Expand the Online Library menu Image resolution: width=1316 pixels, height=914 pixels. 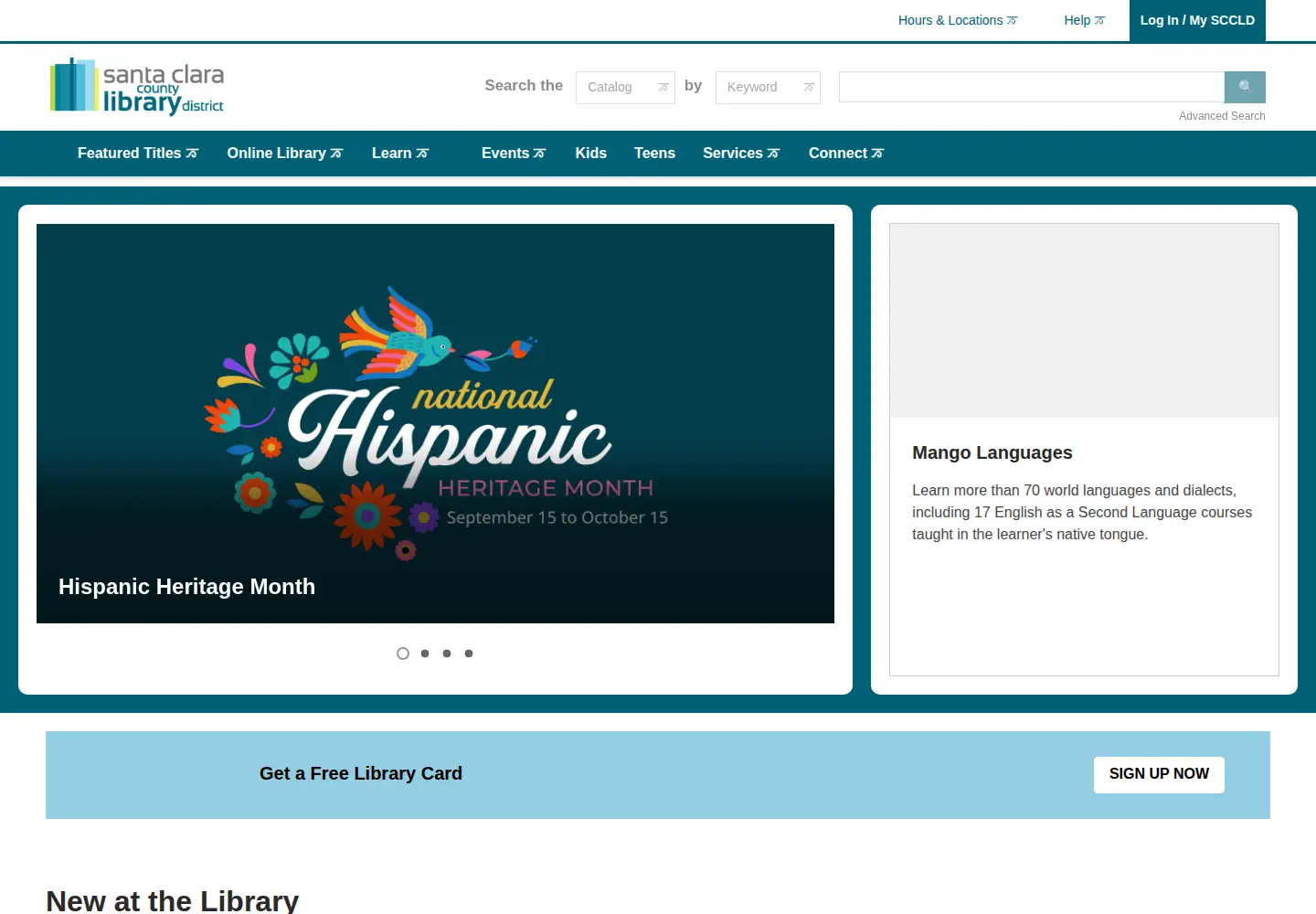[285, 154]
